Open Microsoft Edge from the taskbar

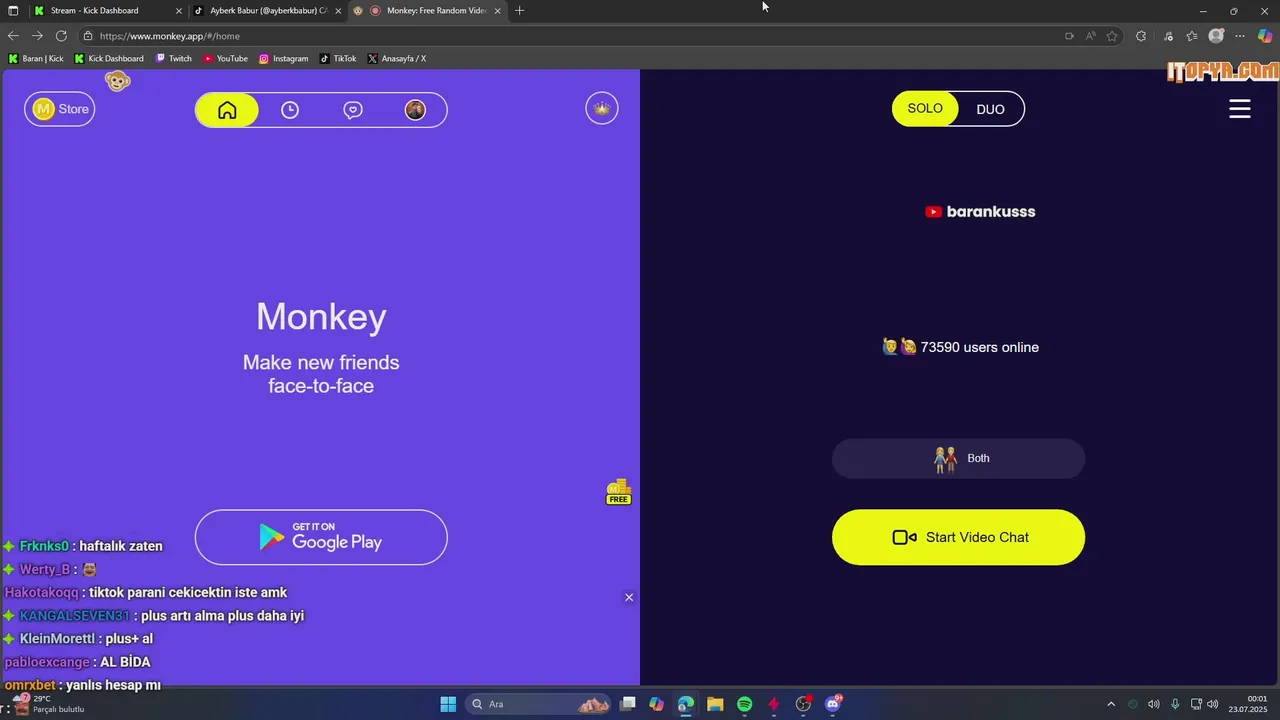(685, 704)
